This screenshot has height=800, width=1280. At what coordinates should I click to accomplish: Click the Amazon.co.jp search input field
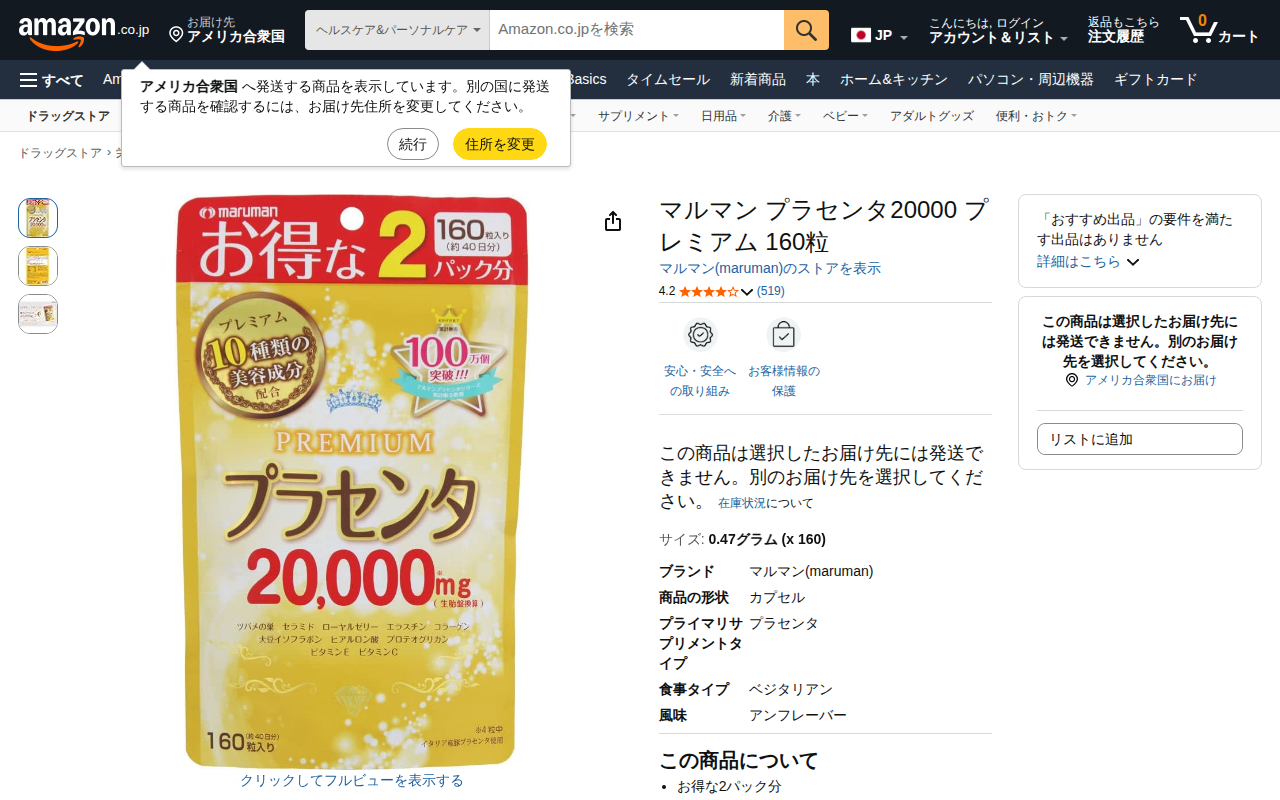pyautogui.click(x=637, y=30)
